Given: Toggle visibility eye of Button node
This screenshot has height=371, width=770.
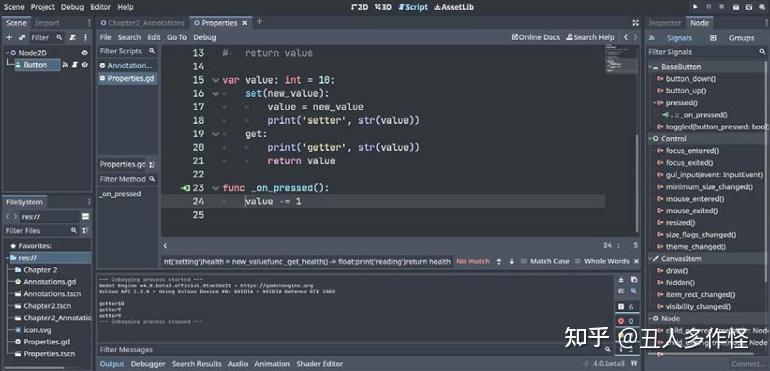Looking at the screenshot, I should (x=84, y=65).
